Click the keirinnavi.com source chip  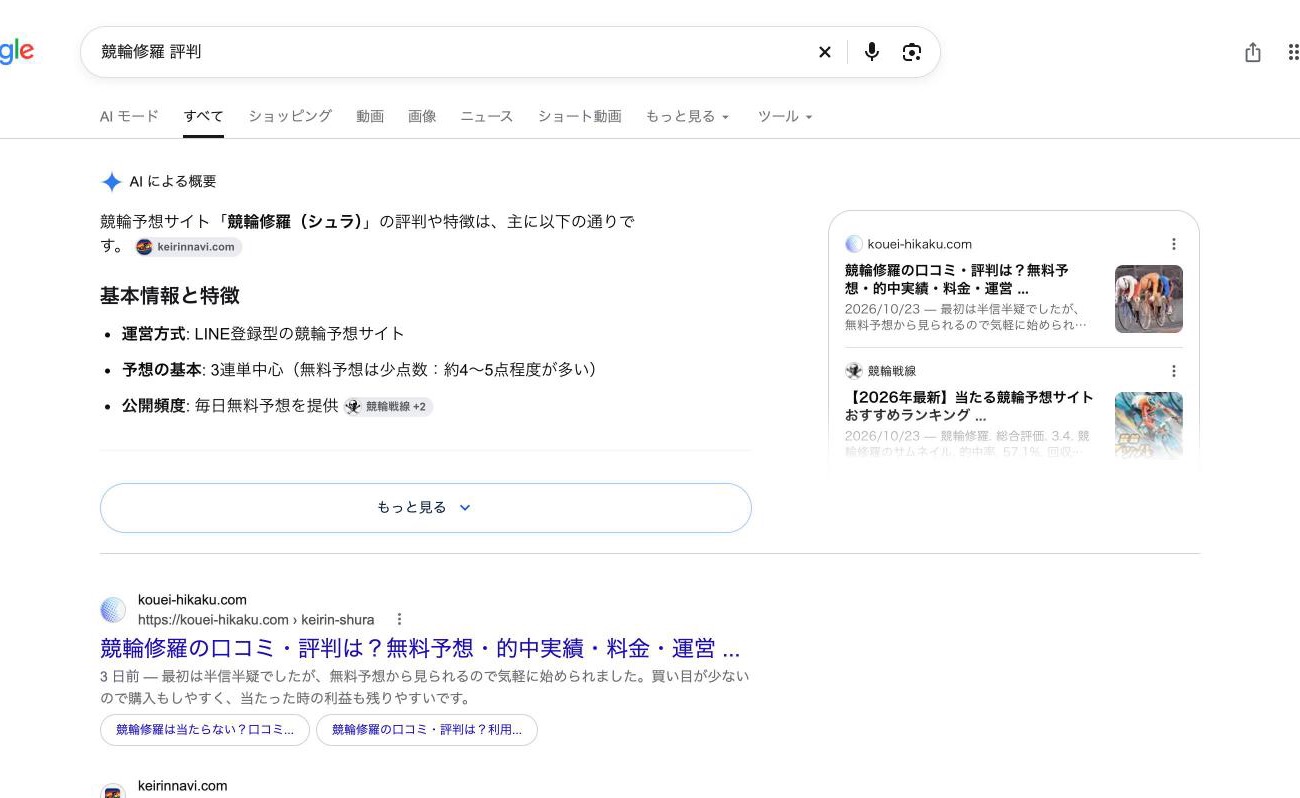pos(187,247)
